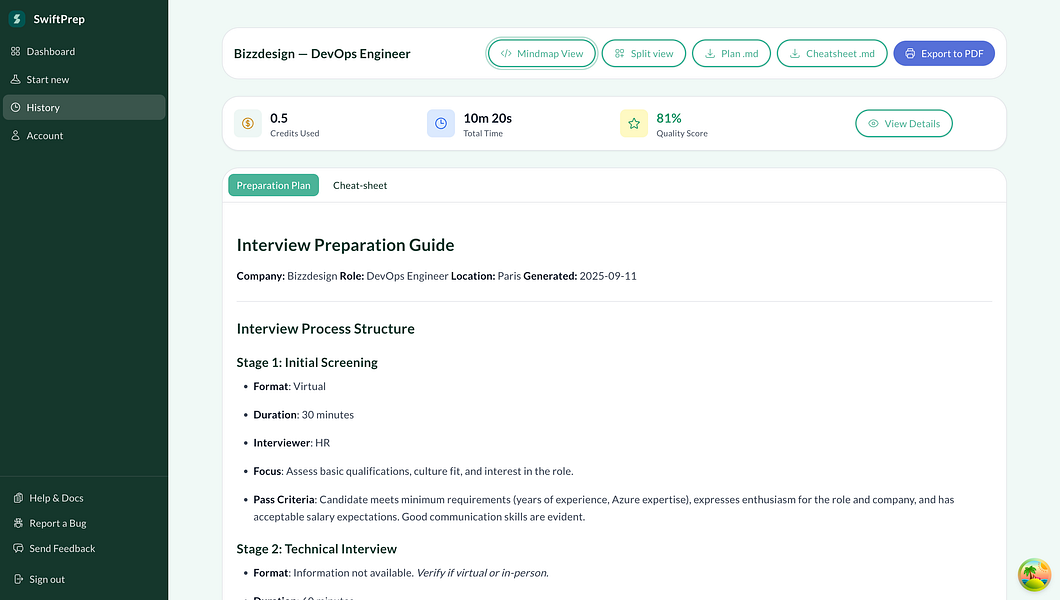The width and height of the screenshot is (1060, 600).
Task: Open Mindmap View
Action: click(x=541, y=53)
